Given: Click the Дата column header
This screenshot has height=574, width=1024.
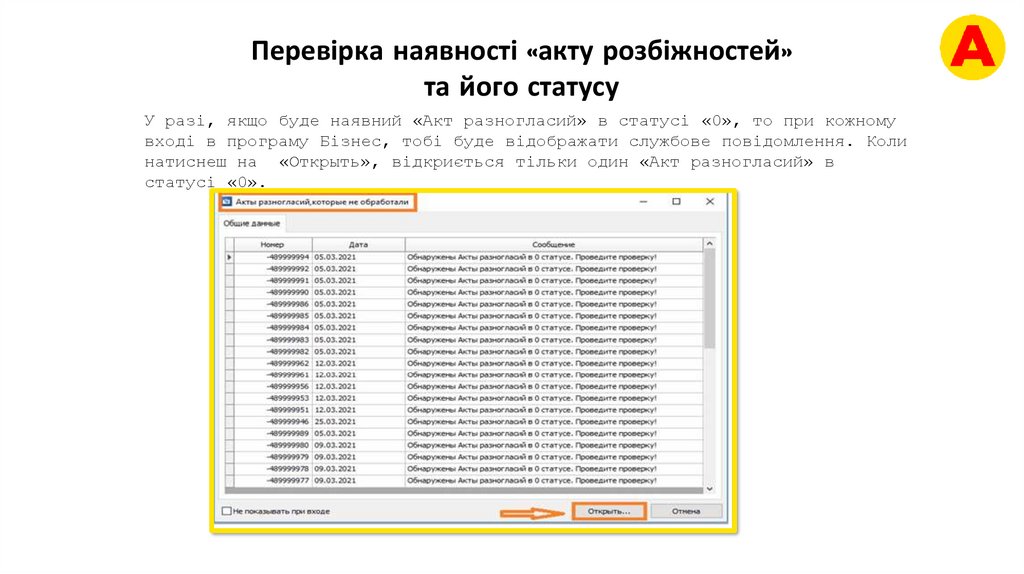Looking at the screenshot, I should [358, 244].
